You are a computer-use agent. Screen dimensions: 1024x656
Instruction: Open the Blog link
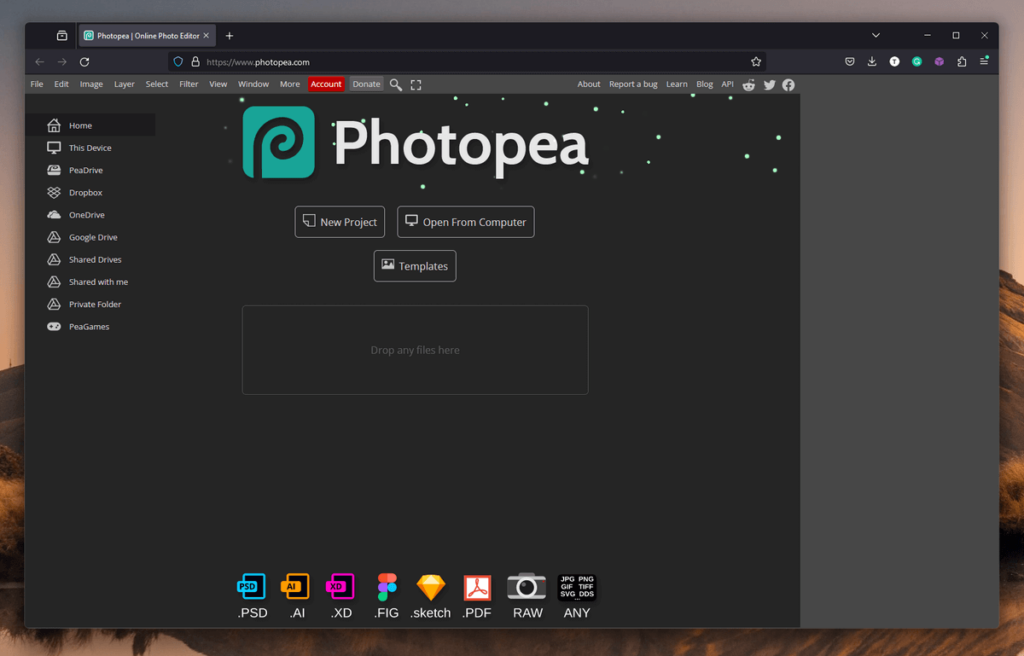[705, 84]
